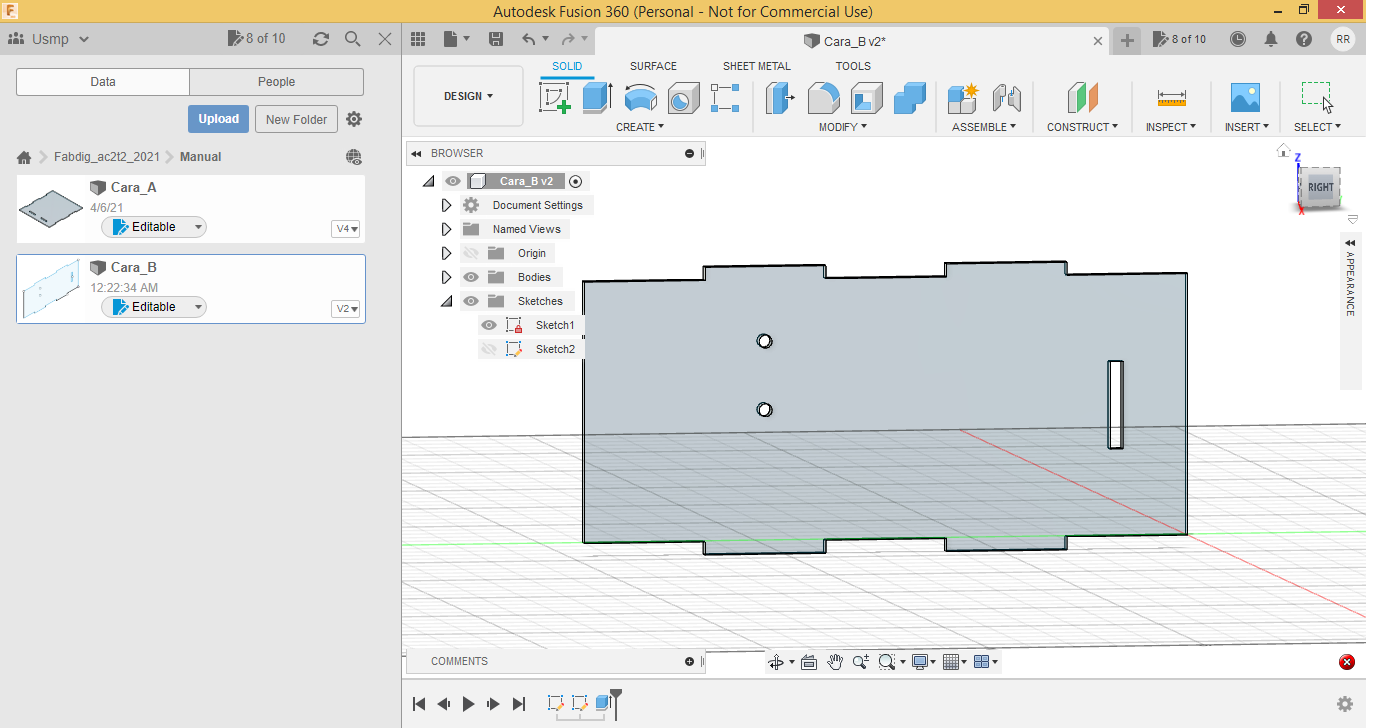Open the MODIFY dropdown menu
This screenshot has width=1378, height=728.
pos(843,127)
